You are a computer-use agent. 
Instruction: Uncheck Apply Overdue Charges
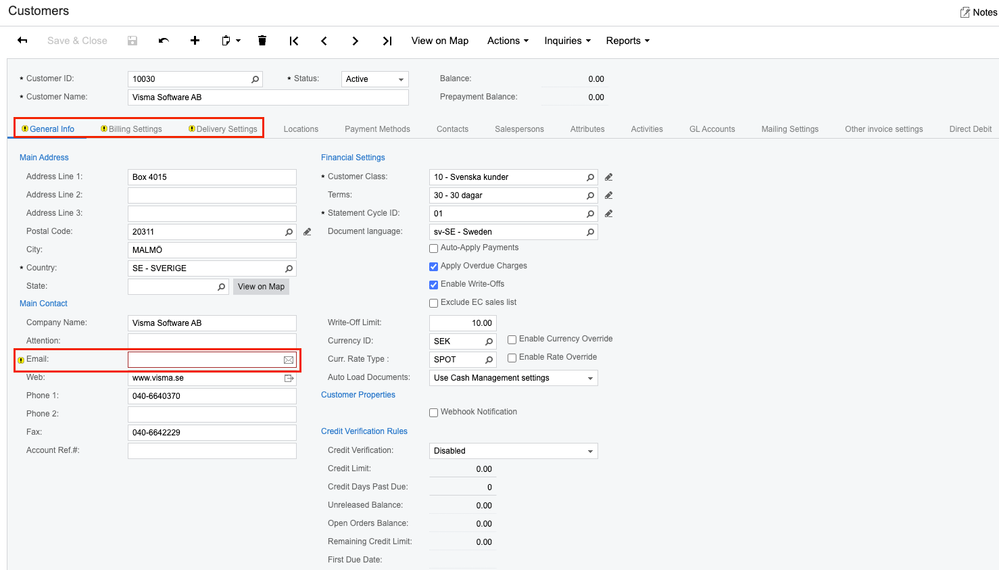coord(433,266)
